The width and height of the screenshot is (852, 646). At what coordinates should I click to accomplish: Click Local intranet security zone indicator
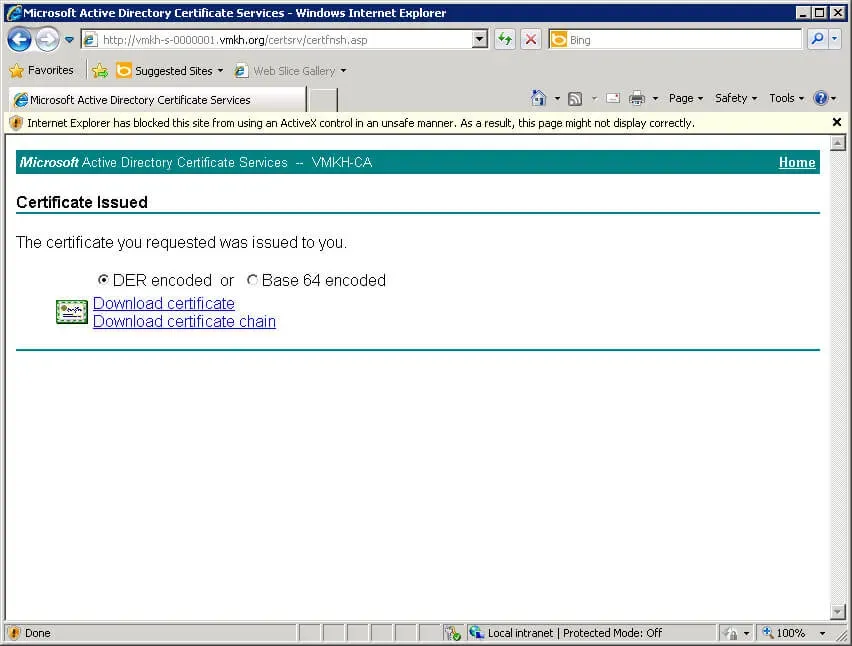pos(566,633)
